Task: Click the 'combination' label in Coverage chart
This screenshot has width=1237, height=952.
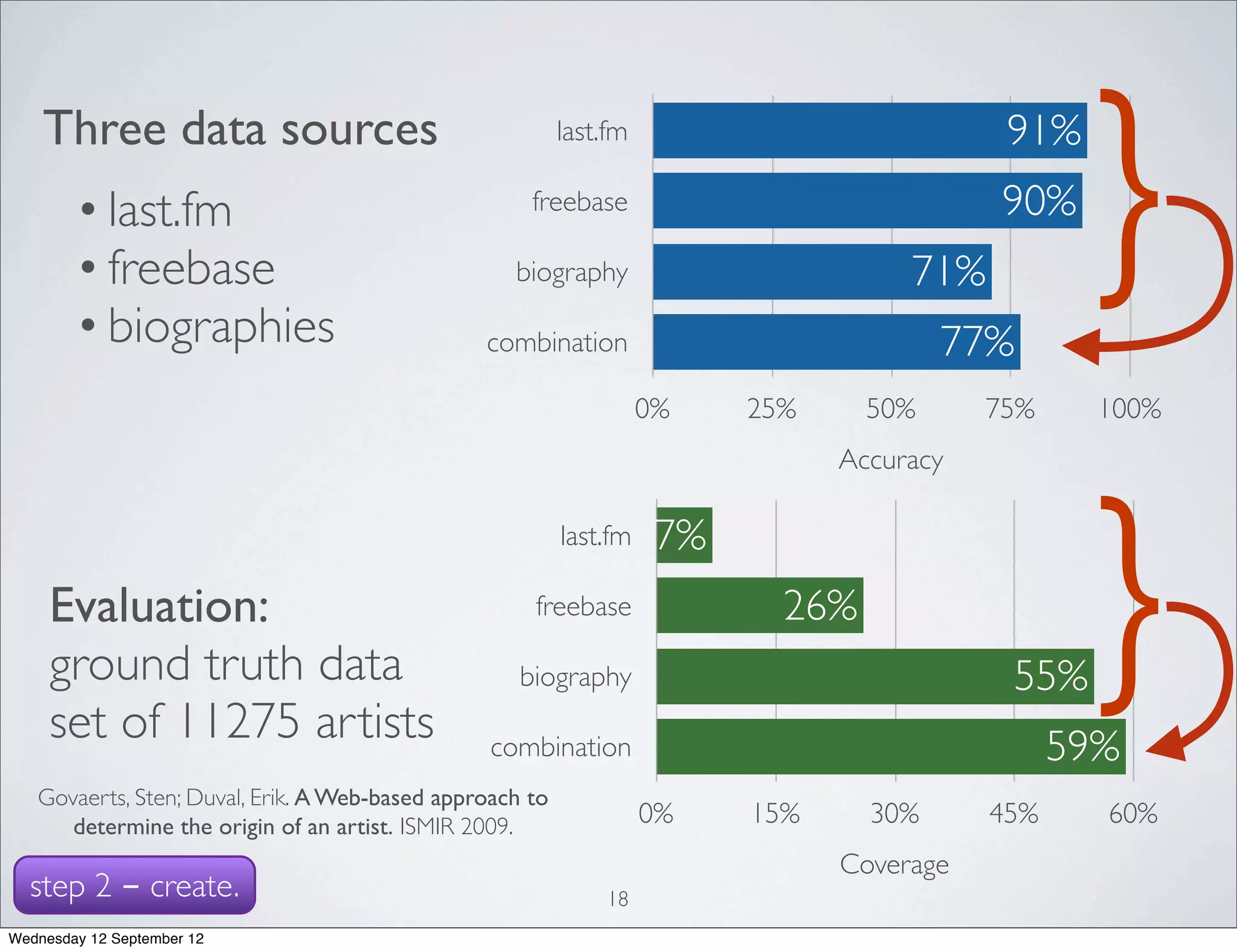Action: coord(561,747)
